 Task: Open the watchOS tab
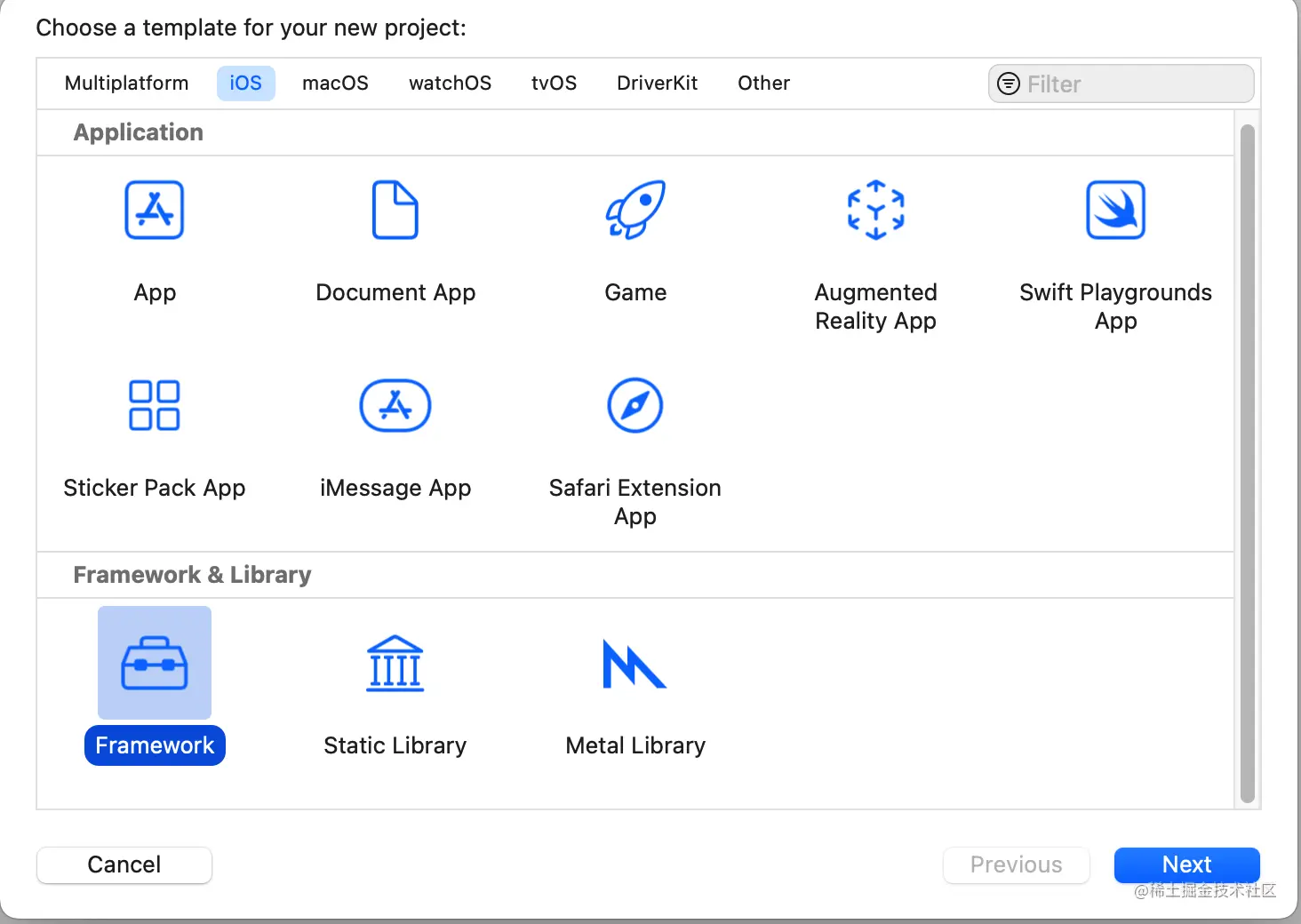(x=451, y=84)
